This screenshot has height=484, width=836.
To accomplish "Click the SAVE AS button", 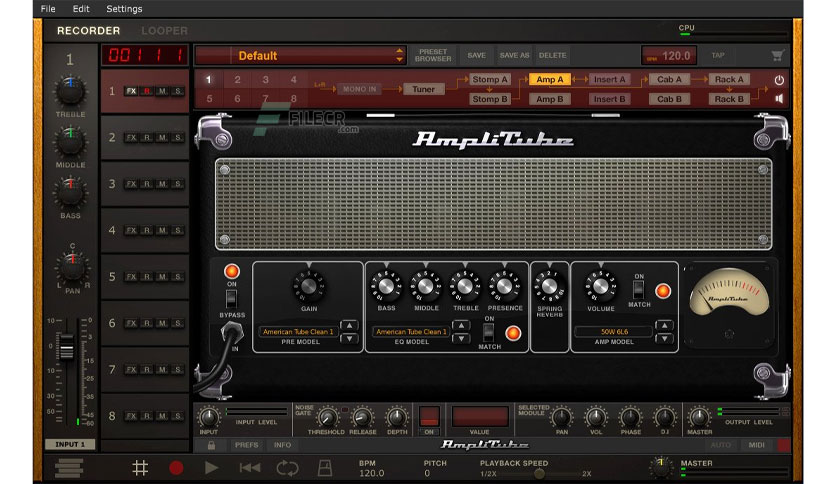I will pos(515,55).
